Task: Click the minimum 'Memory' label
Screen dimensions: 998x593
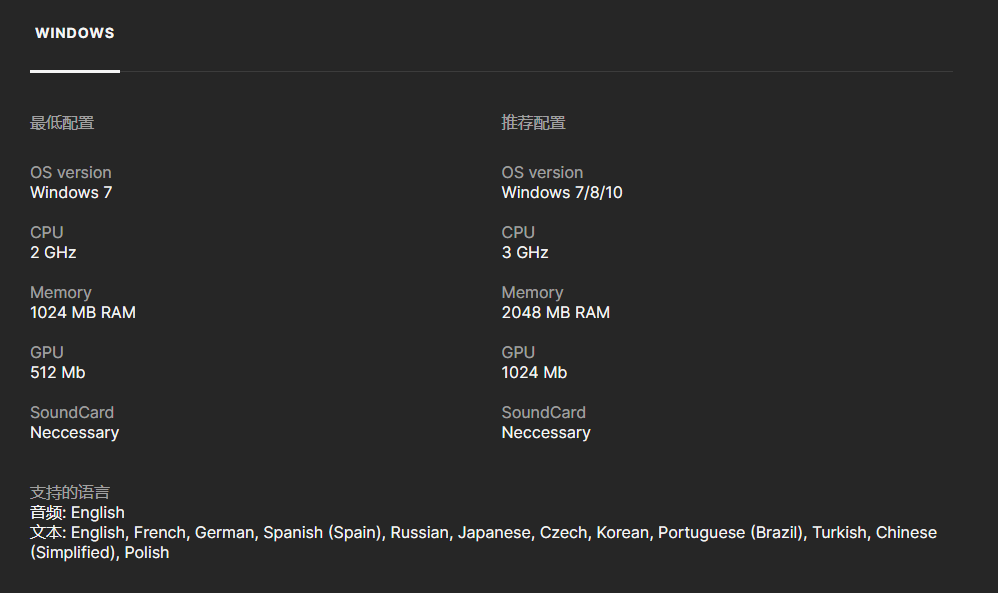Action: tap(61, 293)
